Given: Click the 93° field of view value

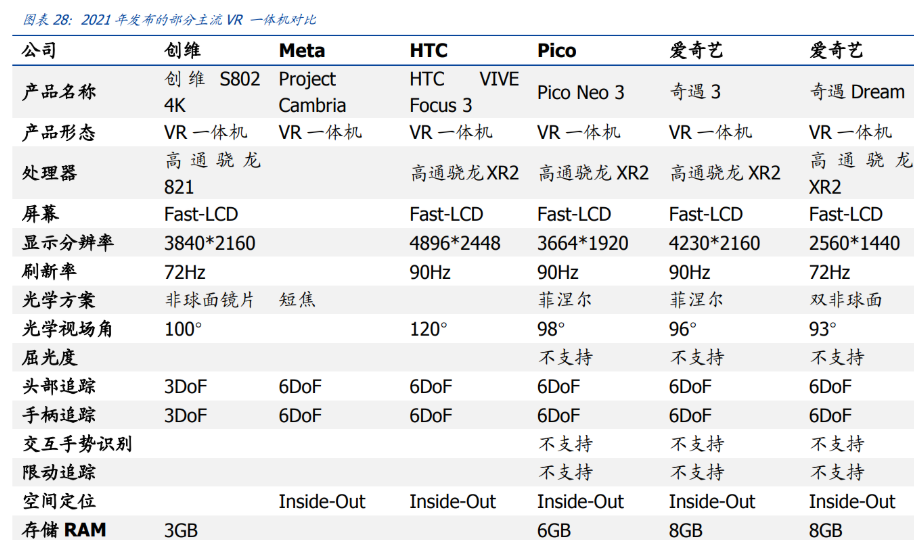Looking at the screenshot, I should tap(822, 329).
